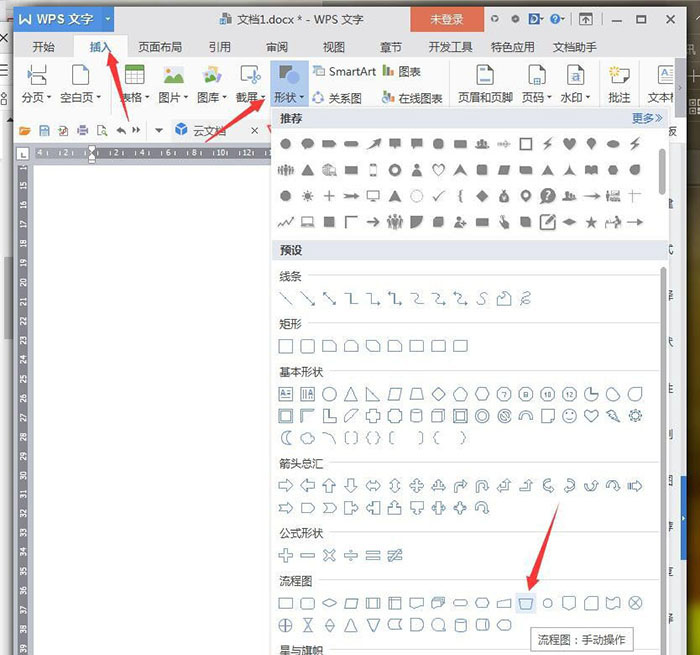The height and width of the screenshot is (655, 700).
Task: Select the smiley face basic shape
Action: tap(569, 416)
